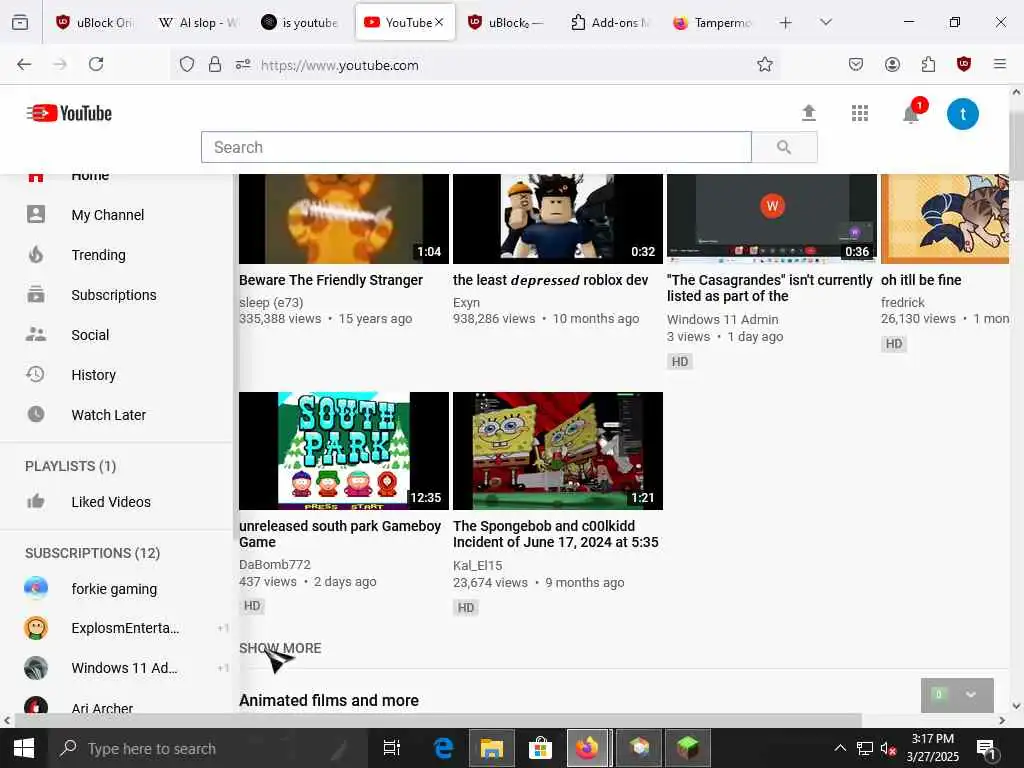Image resolution: width=1024 pixels, height=768 pixels.
Task: Click the Animated films and more heading
Action: click(328, 700)
